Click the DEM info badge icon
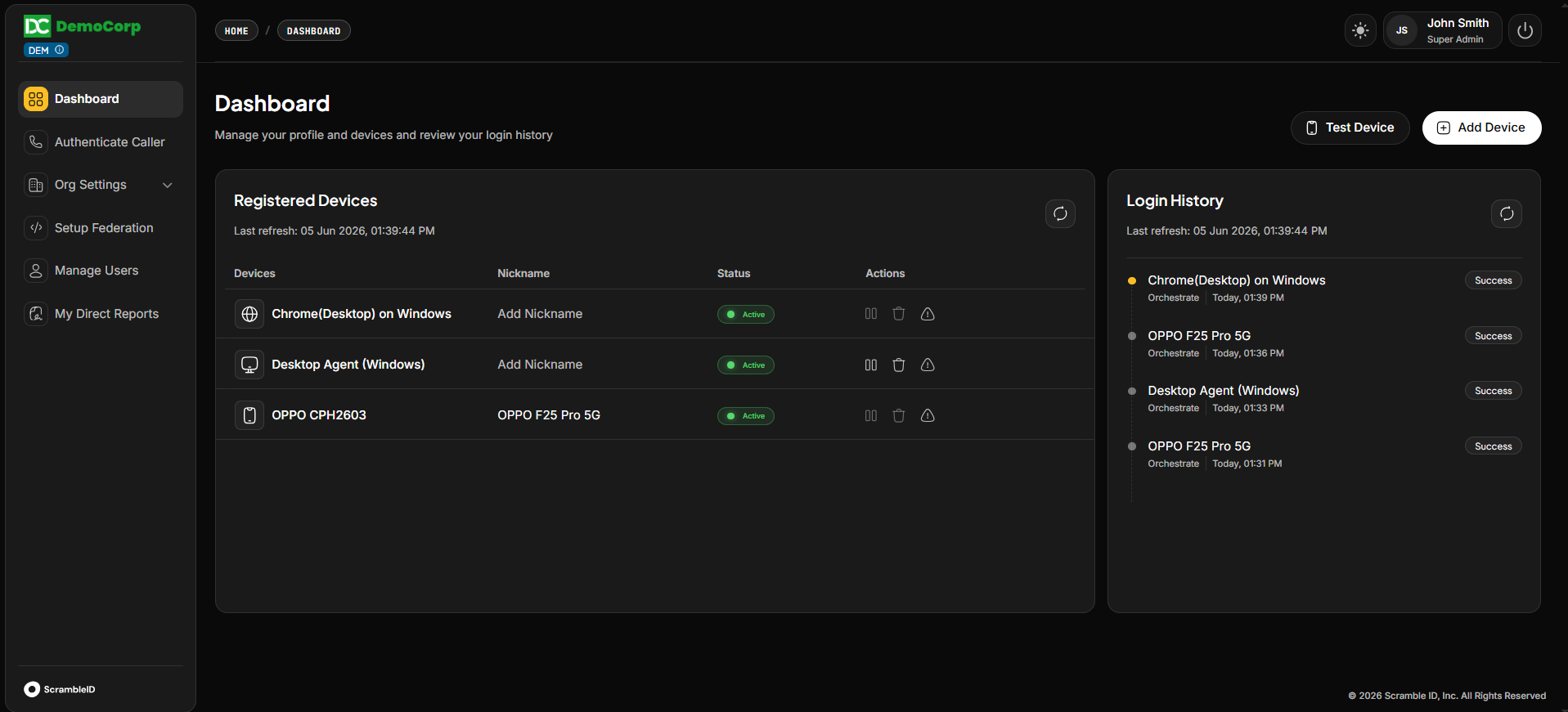This screenshot has width=1568, height=712. coord(60,50)
